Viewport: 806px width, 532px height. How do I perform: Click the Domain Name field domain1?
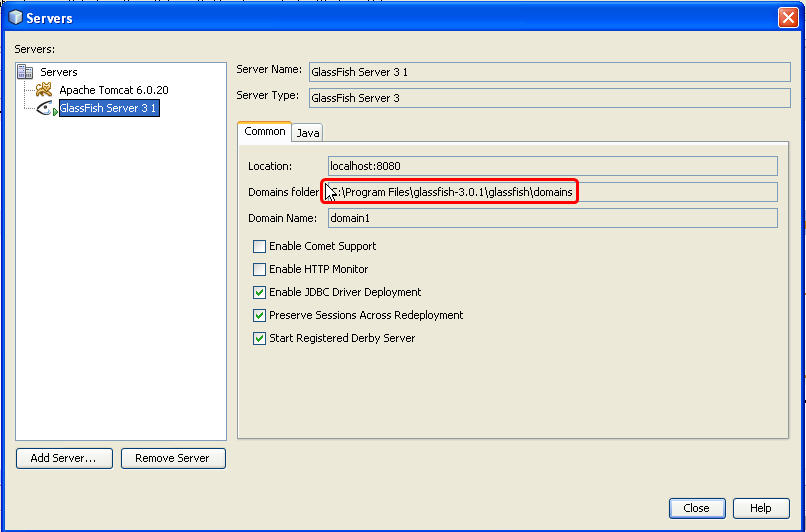point(553,218)
